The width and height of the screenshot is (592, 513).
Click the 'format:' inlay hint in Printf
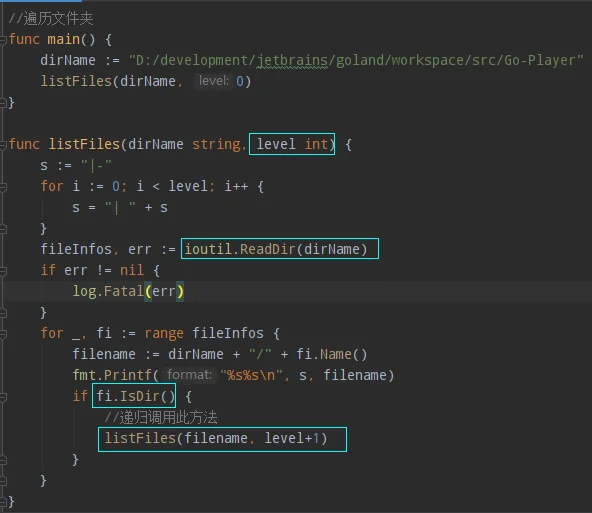189,375
